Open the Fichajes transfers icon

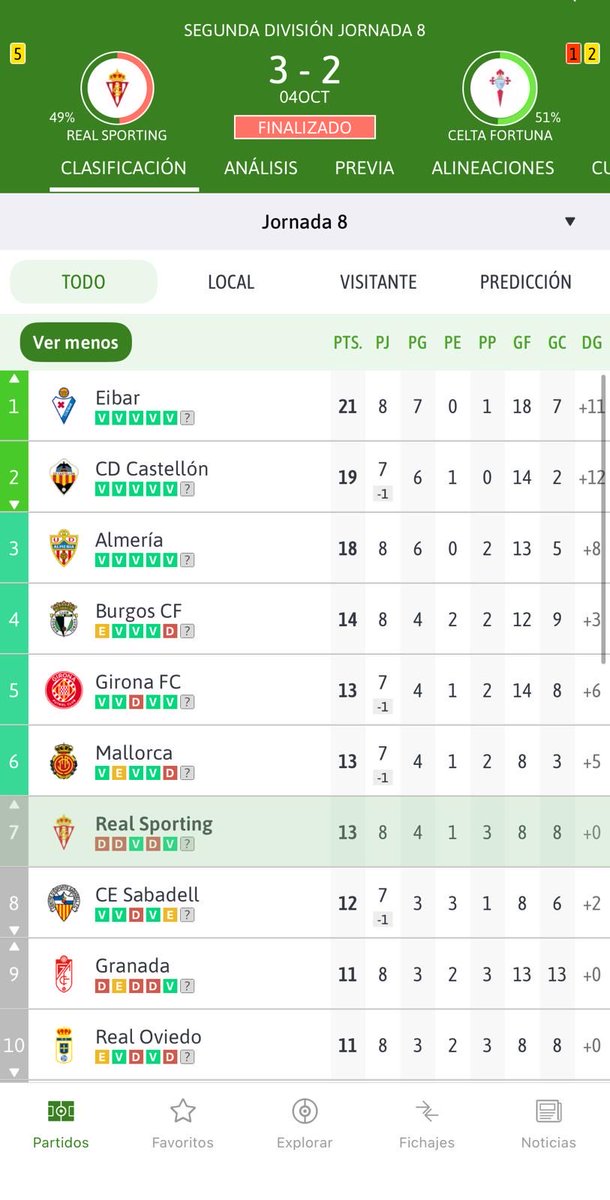(x=427, y=1111)
